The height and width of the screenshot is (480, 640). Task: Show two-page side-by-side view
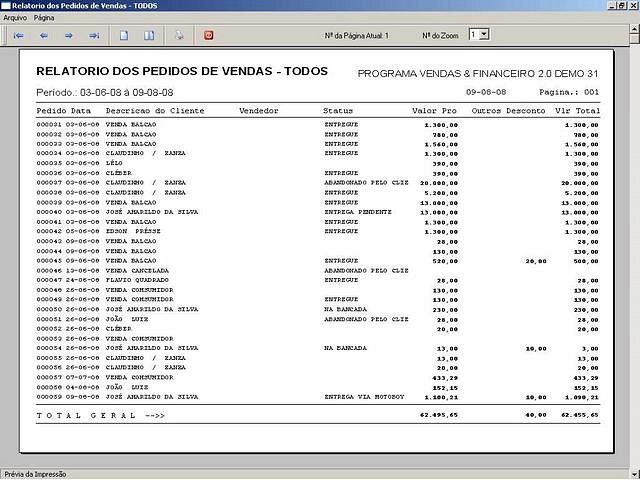click(x=149, y=35)
